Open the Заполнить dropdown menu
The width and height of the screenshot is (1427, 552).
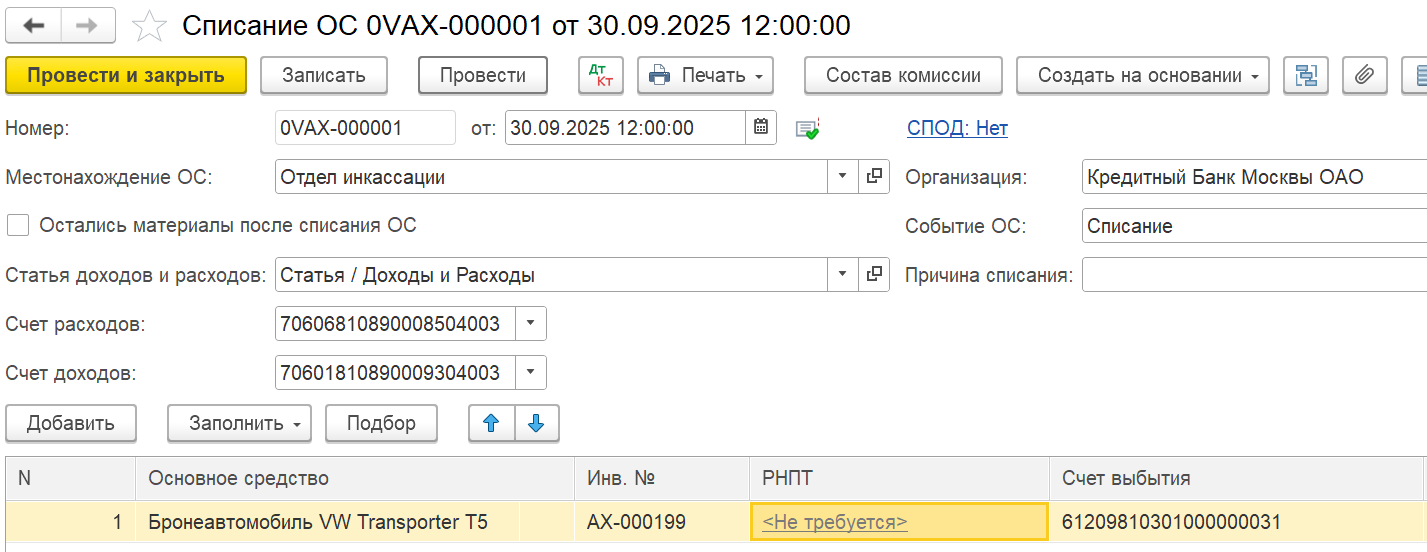[x=239, y=423]
